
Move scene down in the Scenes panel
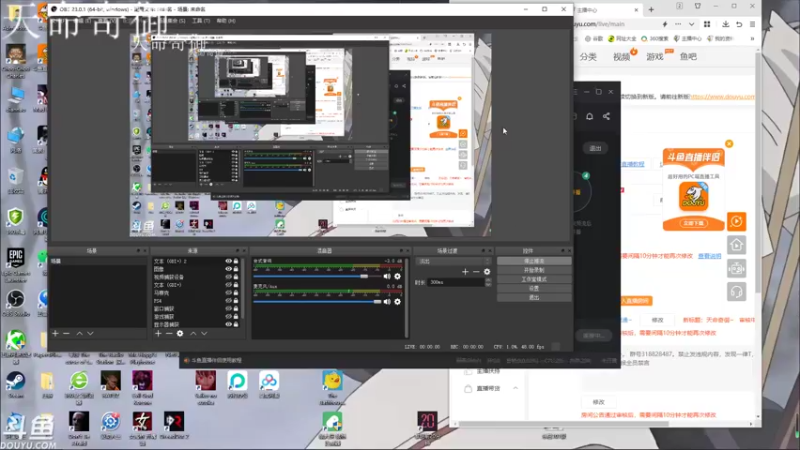[90, 333]
